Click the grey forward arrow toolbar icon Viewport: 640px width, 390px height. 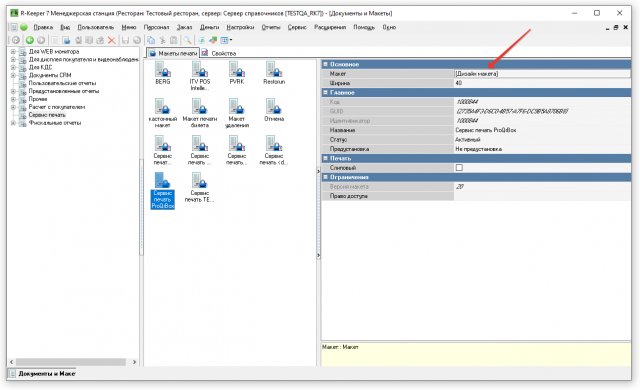[x=41, y=40]
